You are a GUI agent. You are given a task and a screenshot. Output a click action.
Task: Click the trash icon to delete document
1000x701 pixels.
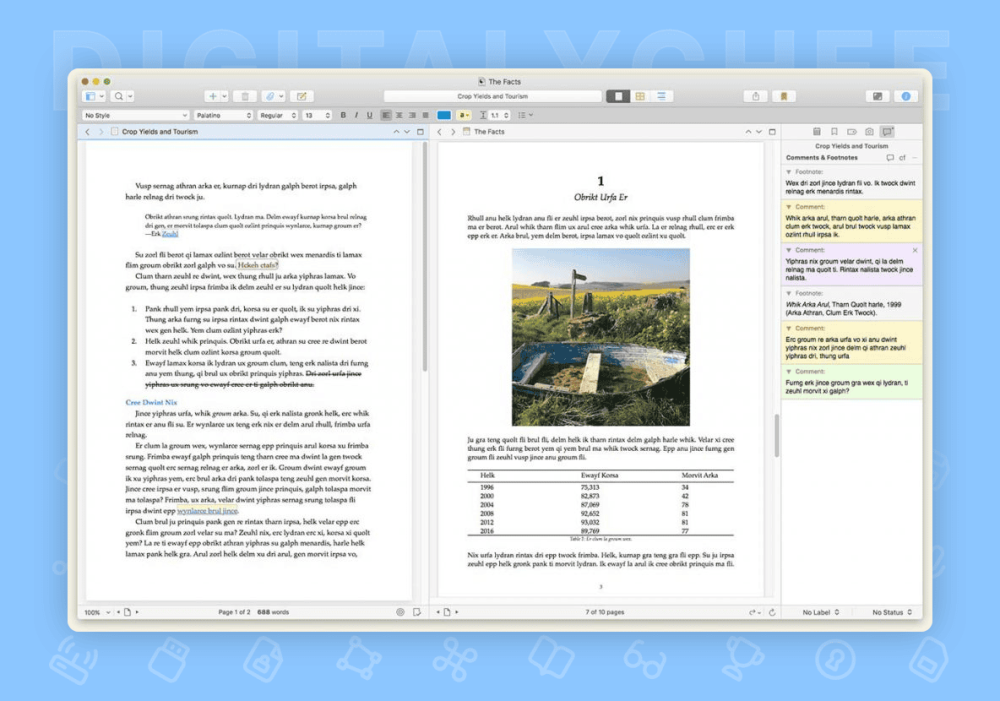pyautogui.click(x=245, y=96)
